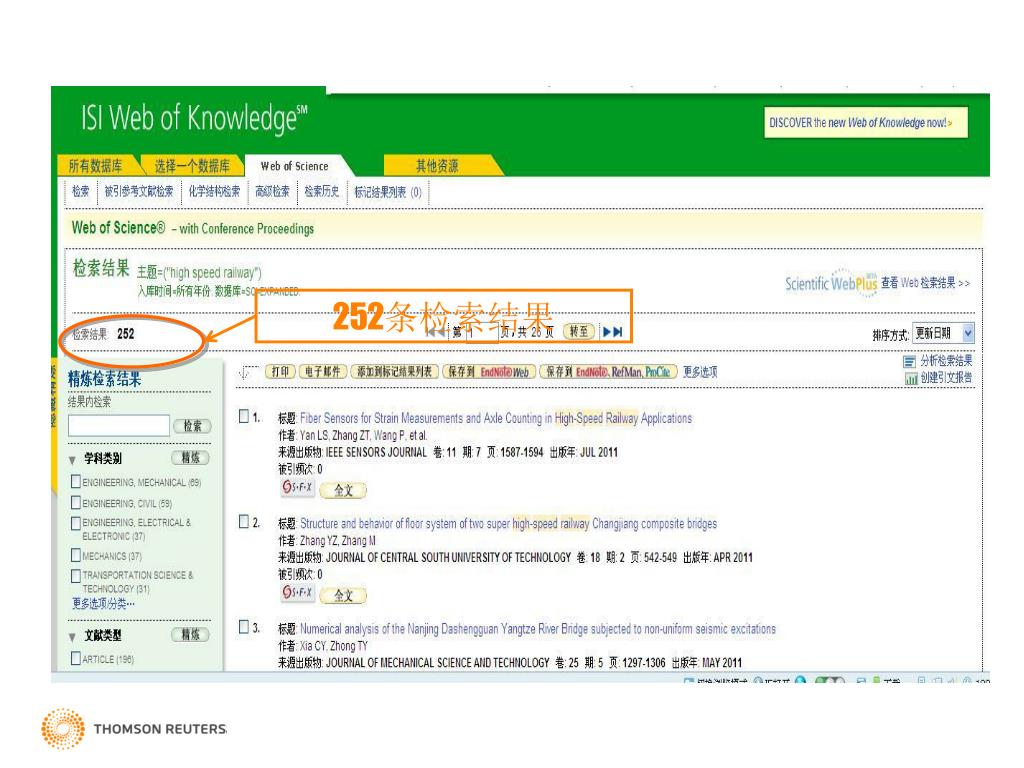Click the 创建引文报告 citation report icon
Screen dimensions: 1024x768
tap(911, 378)
